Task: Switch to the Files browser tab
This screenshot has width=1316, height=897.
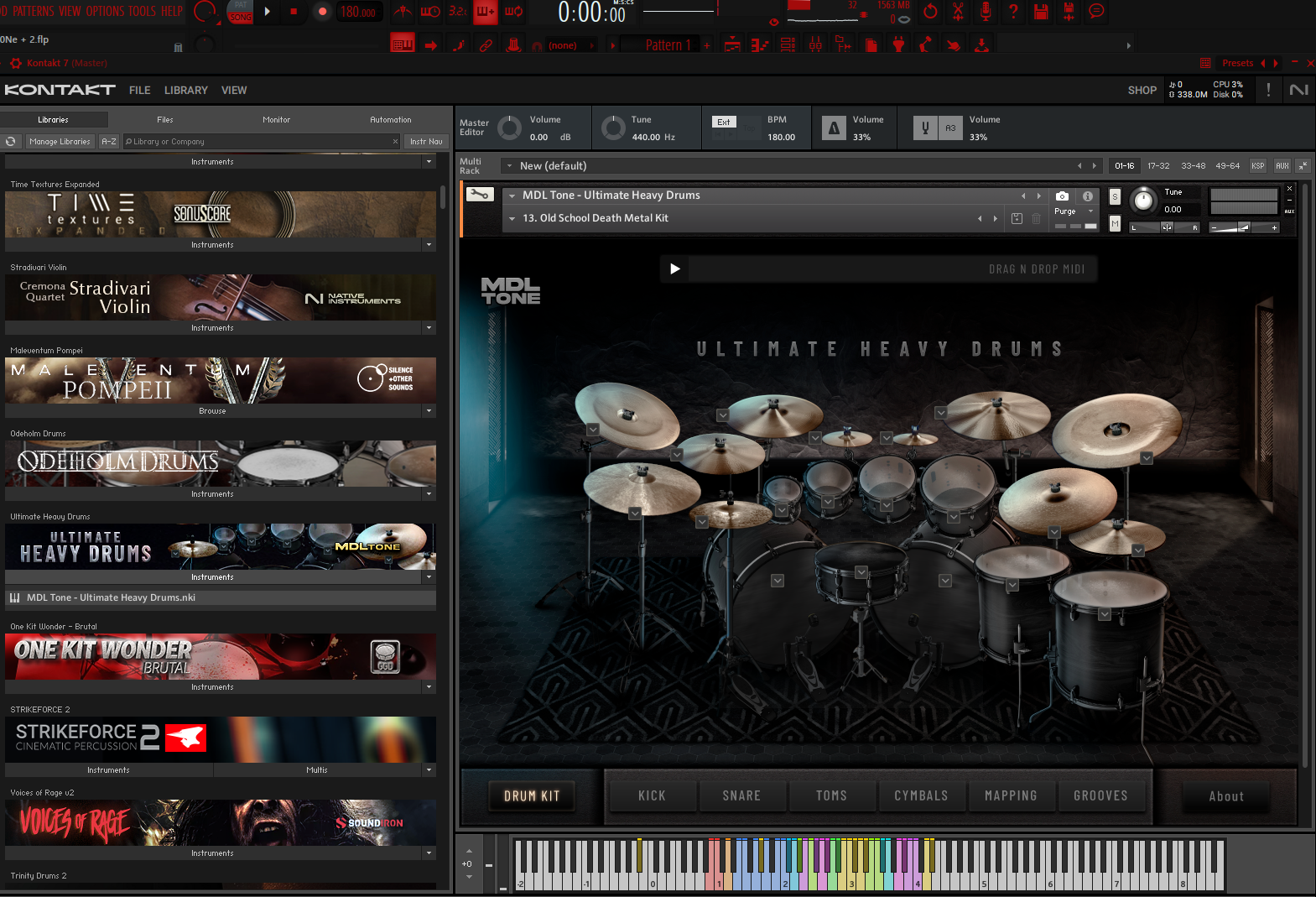Action: point(164,120)
